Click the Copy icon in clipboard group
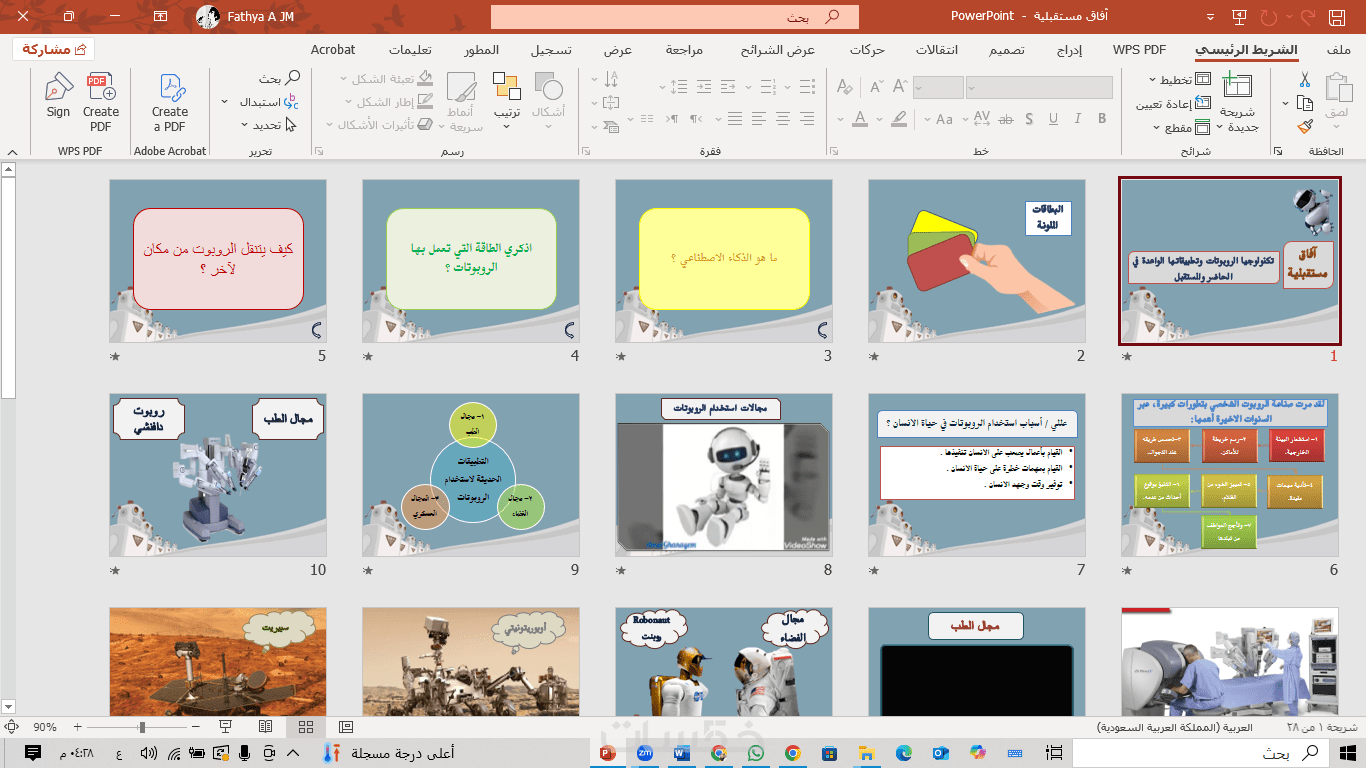 click(1305, 104)
